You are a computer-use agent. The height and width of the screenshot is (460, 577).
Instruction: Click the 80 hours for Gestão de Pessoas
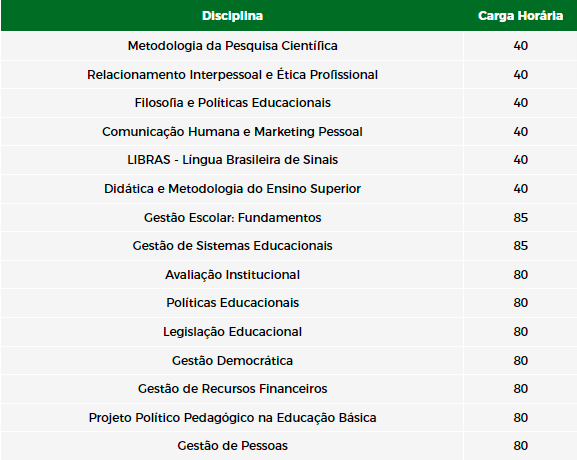click(x=520, y=446)
